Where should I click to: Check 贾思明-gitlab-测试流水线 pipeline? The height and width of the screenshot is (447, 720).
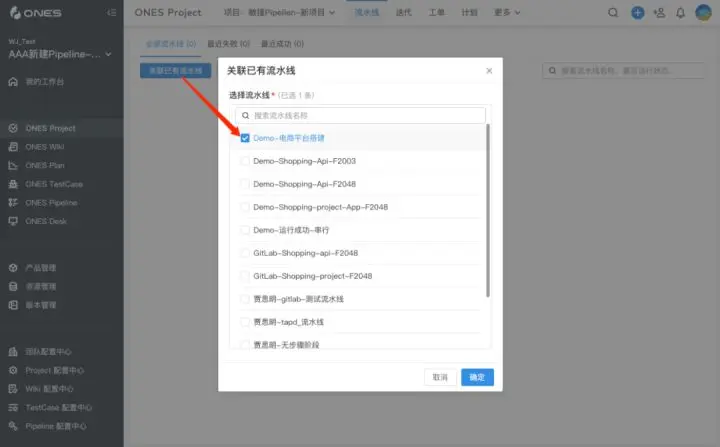245,299
